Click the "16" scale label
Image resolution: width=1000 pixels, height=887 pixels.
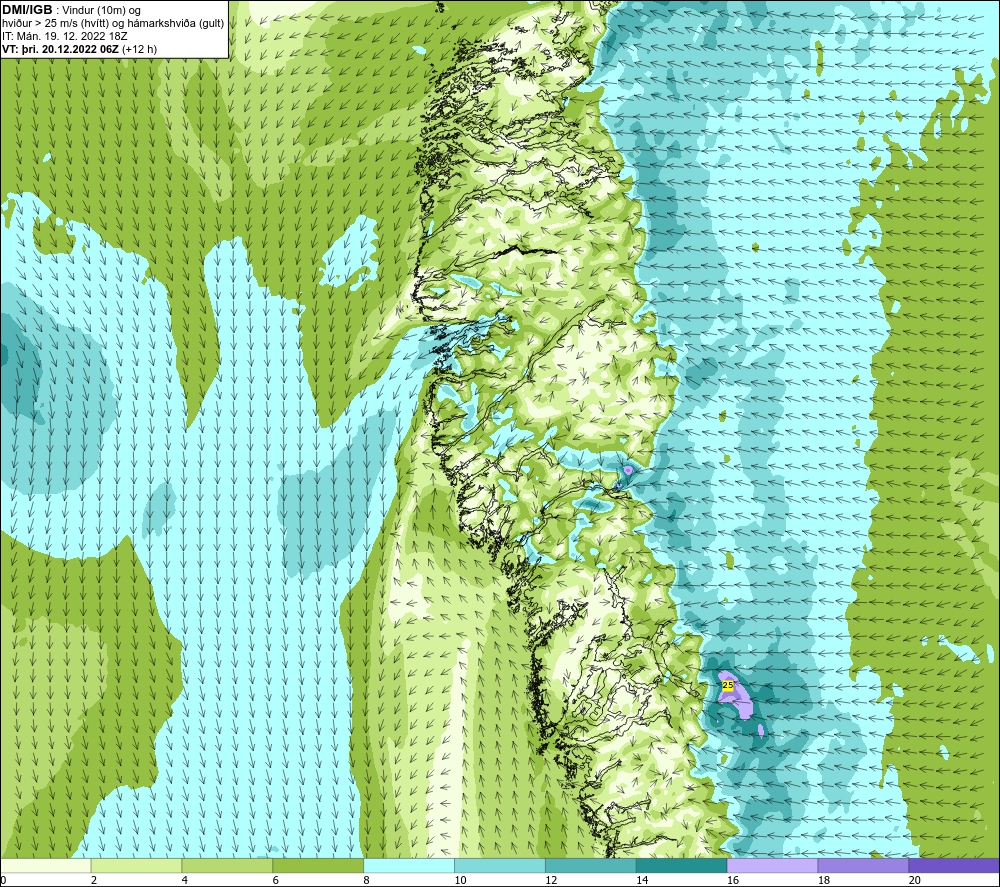pyautogui.click(x=733, y=880)
